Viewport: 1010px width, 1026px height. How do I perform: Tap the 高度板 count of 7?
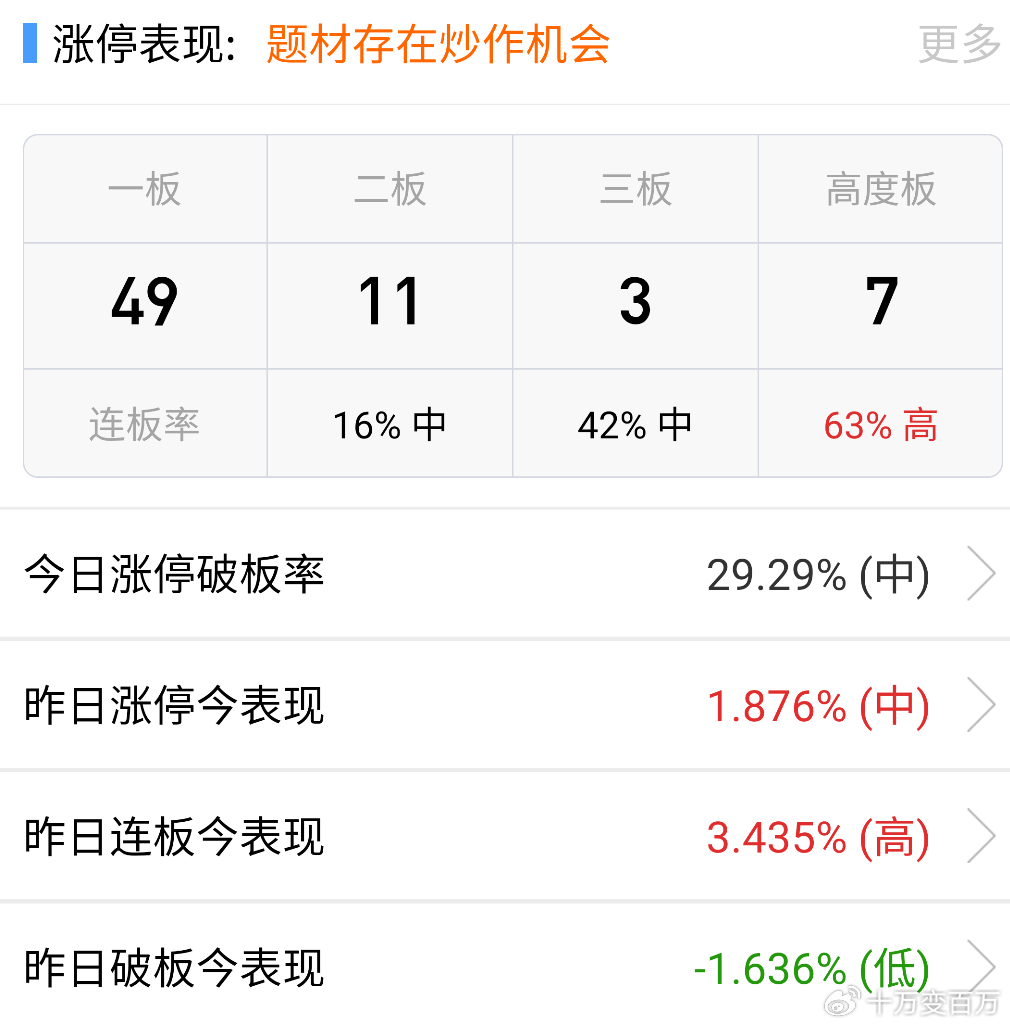[x=881, y=303]
